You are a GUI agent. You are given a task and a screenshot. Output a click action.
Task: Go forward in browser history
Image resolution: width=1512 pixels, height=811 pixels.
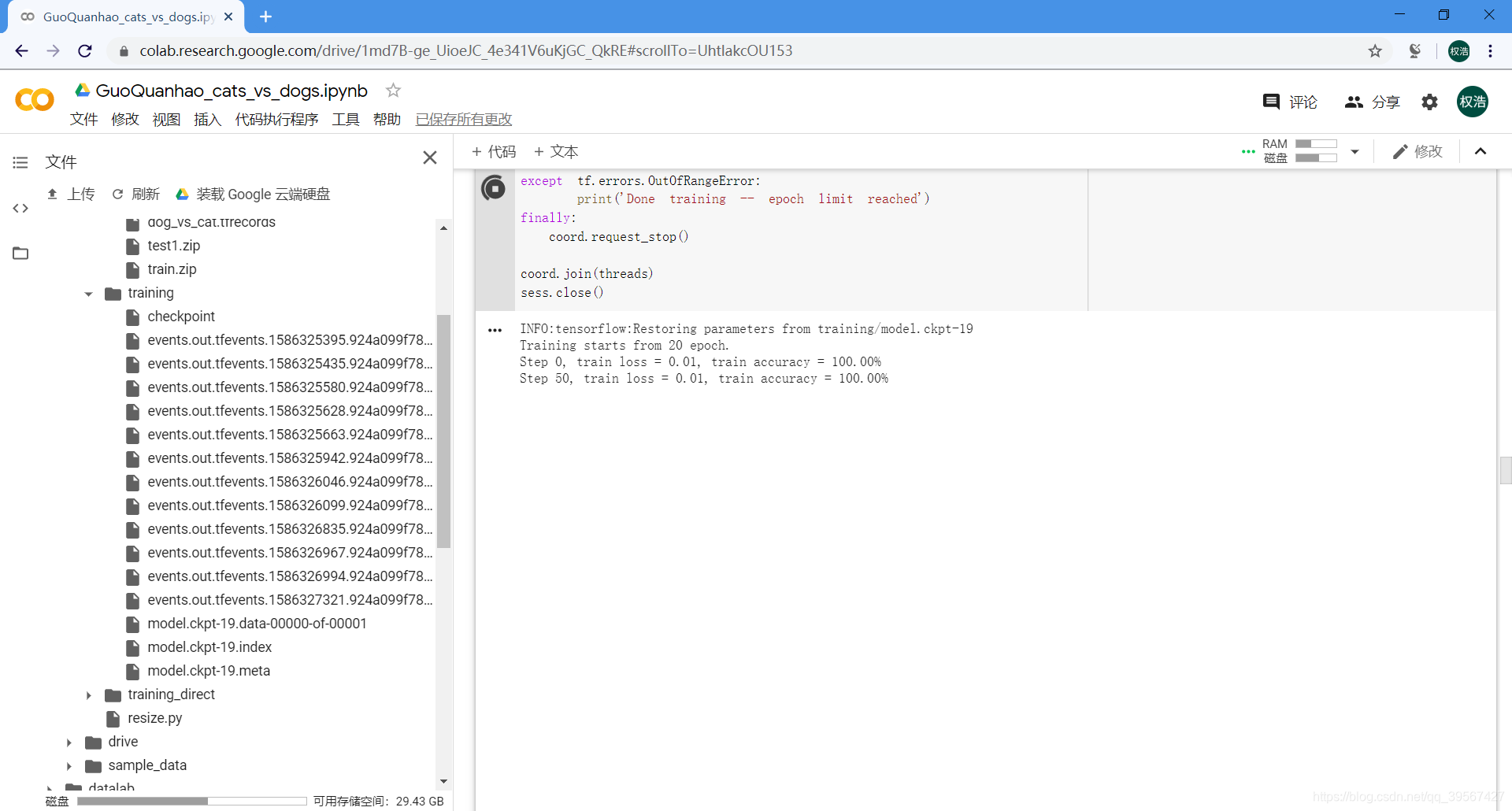coord(53,51)
